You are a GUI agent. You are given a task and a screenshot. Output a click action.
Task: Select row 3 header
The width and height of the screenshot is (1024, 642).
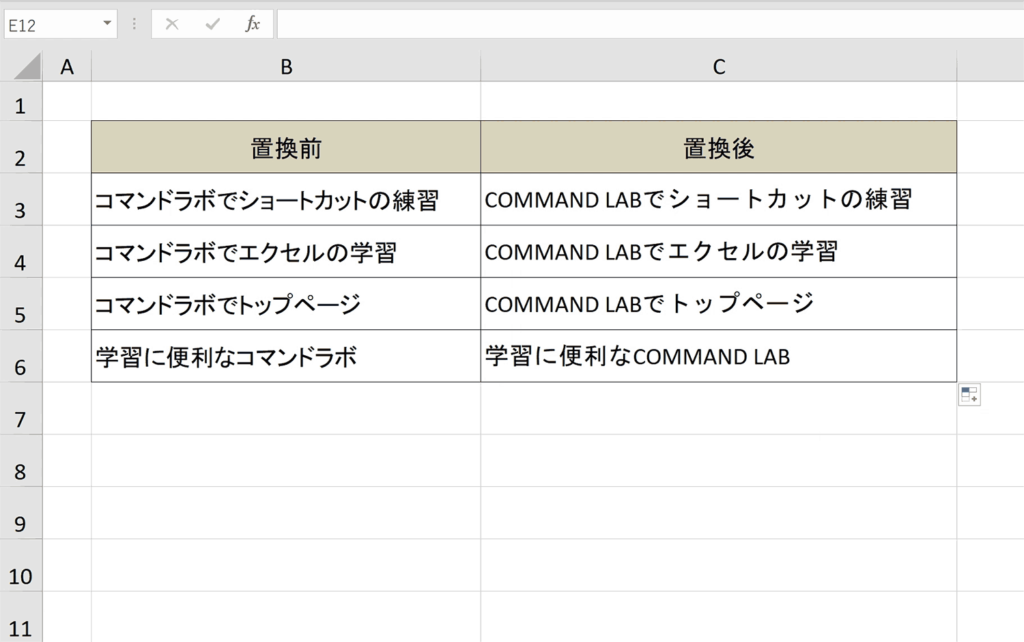(x=21, y=199)
